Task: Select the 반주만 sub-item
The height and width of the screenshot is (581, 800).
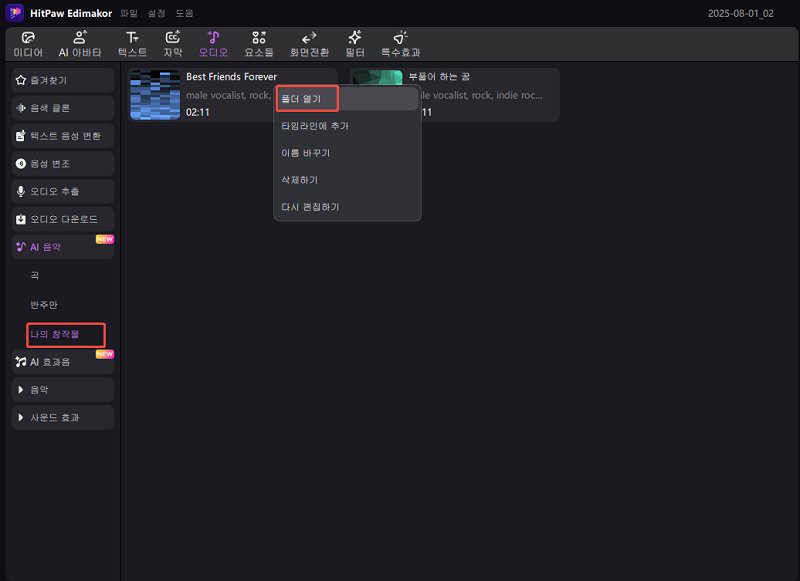Action: pyautogui.click(x=44, y=305)
